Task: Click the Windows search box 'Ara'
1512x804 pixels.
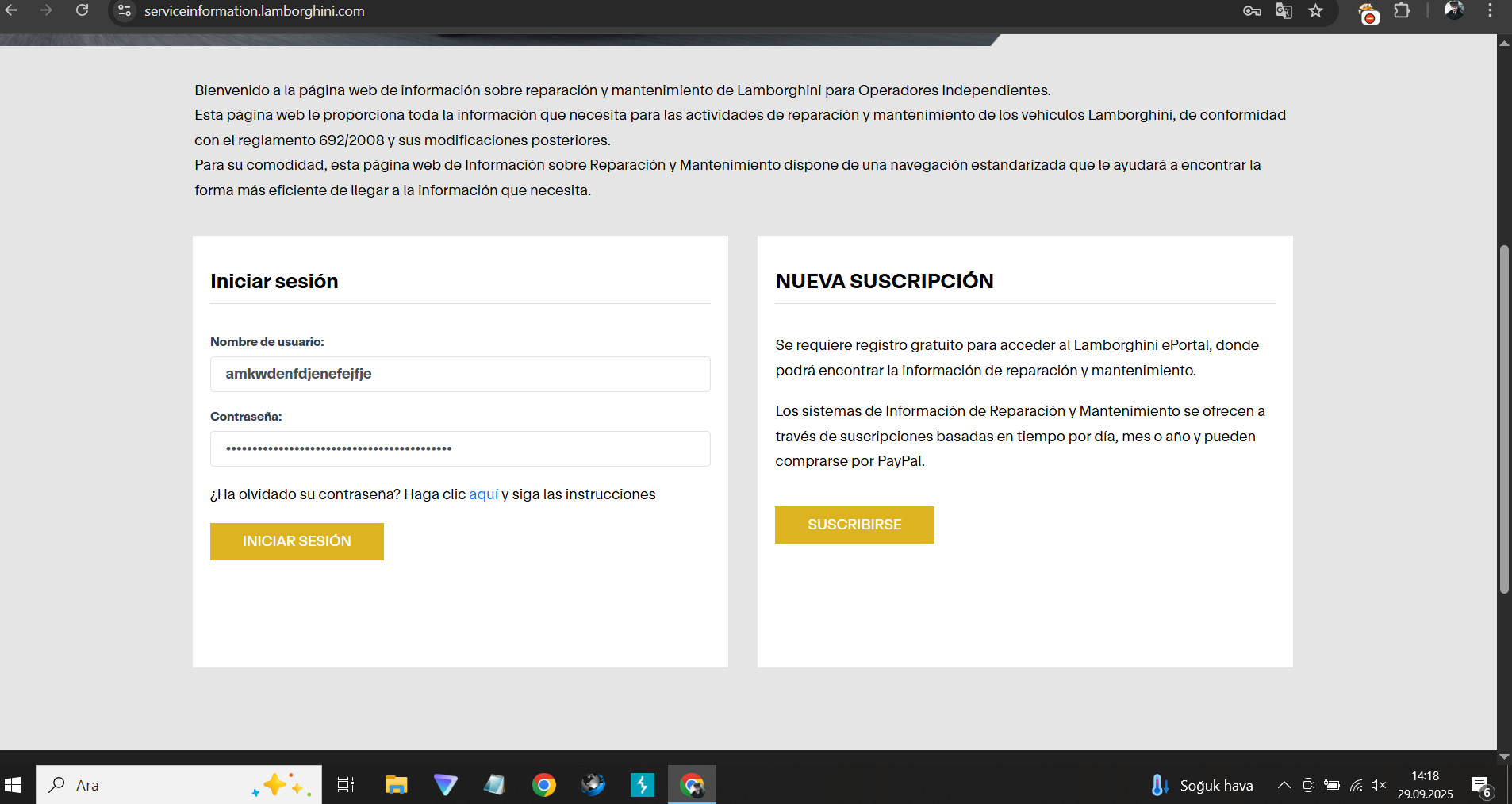Action: (x=179, y=785)
